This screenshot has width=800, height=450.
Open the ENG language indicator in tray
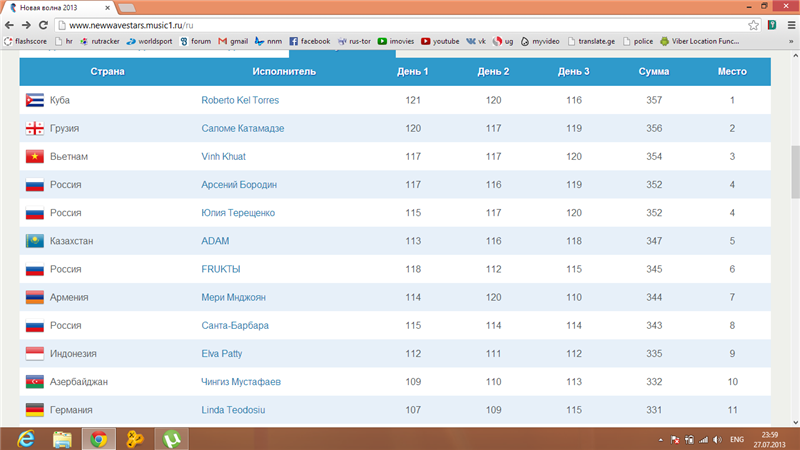(x=737, y=439)
